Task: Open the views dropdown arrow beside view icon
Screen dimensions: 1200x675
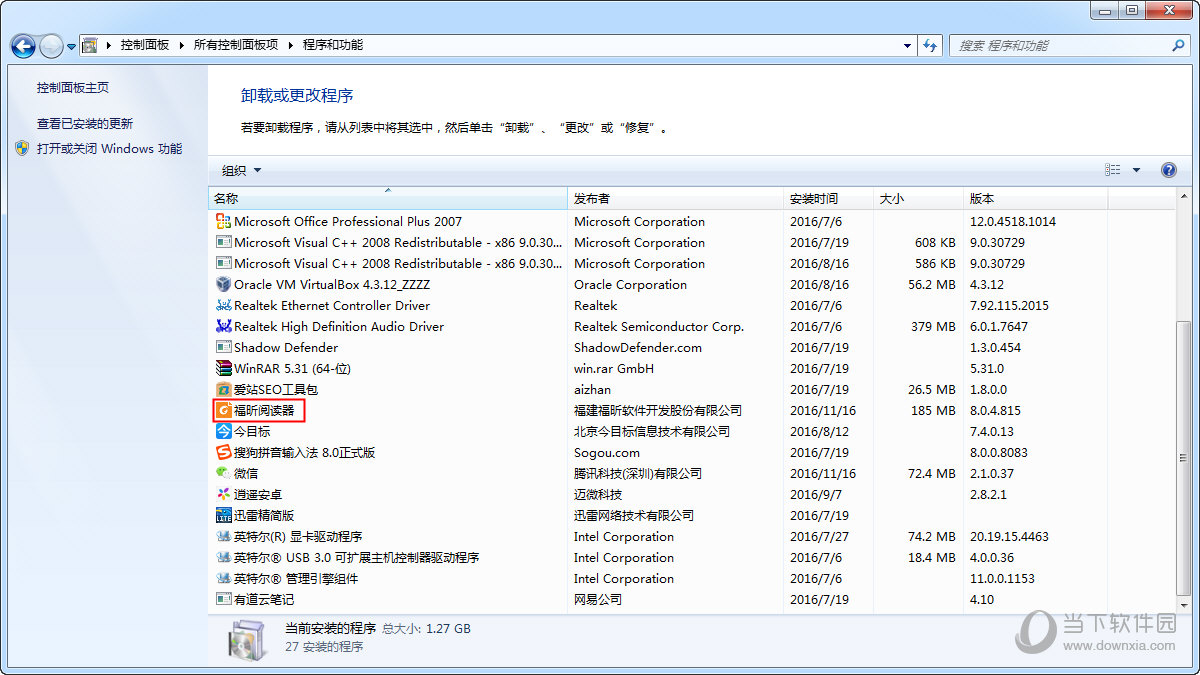Action: click(x=1136, y=169)
